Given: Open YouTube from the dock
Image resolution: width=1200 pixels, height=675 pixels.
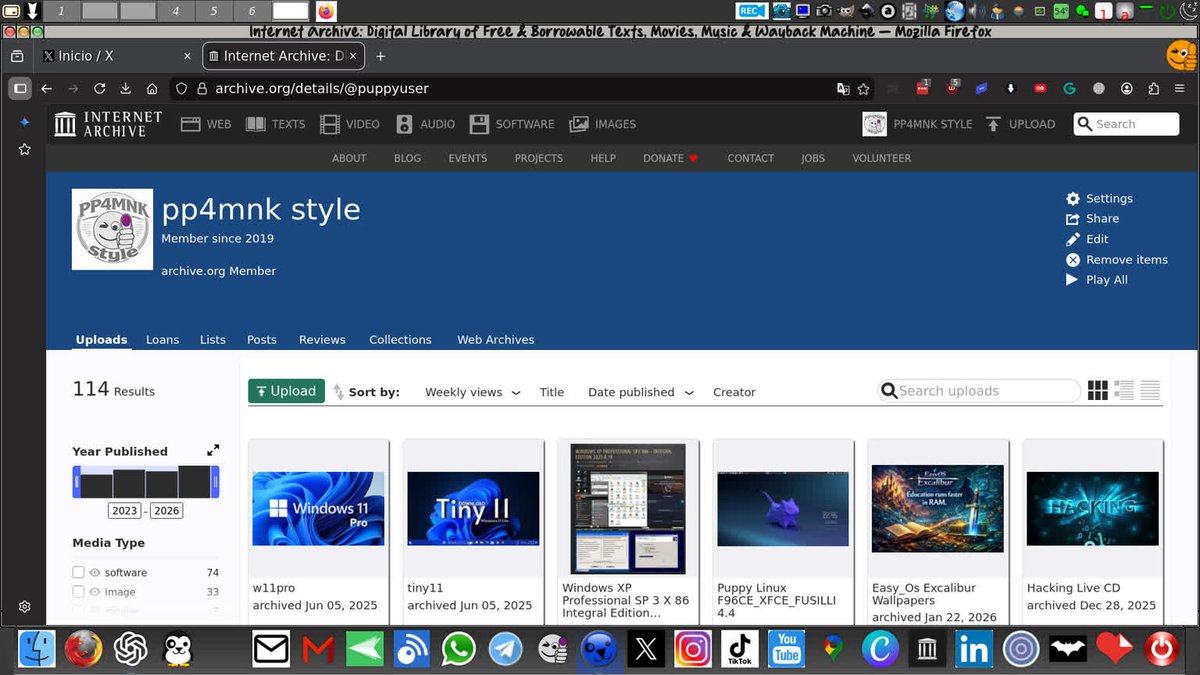Looking at the screenshot, I should tap(787, 650).
